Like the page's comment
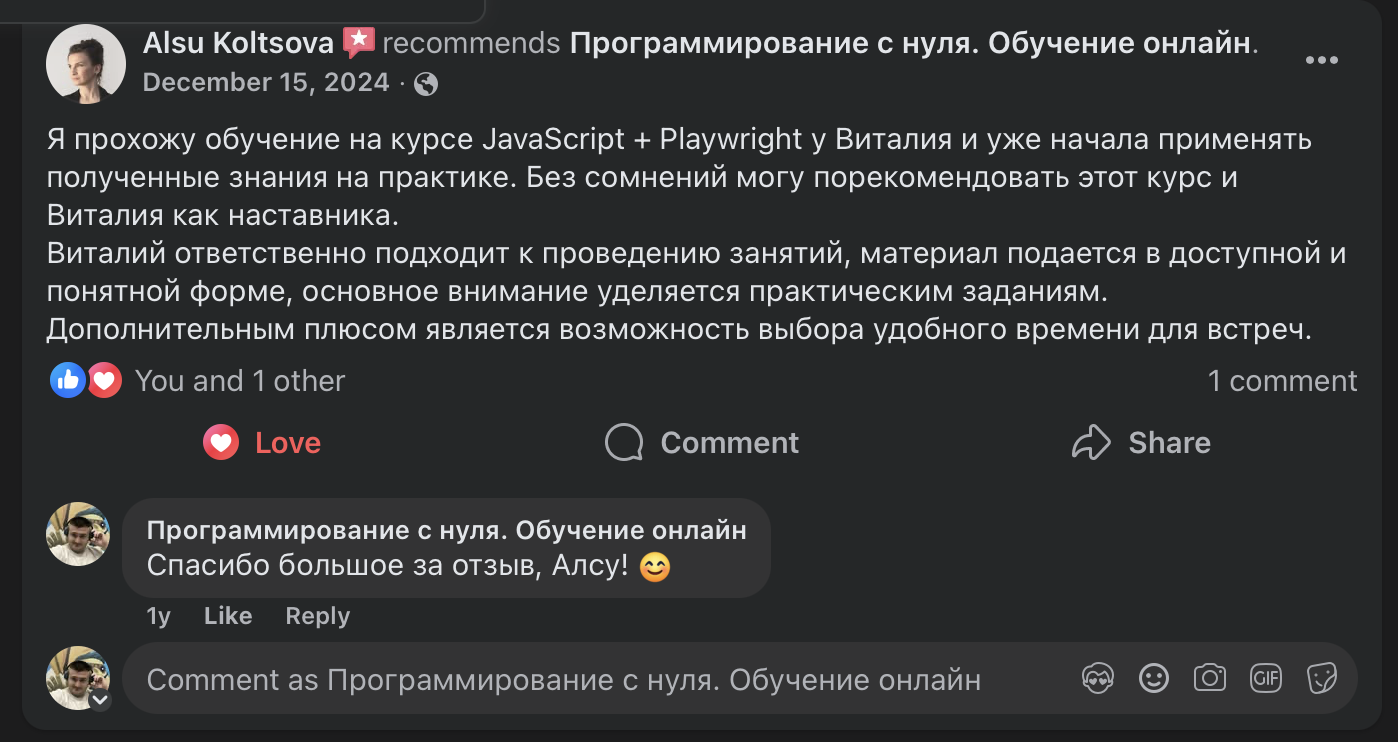1398x742 pixels. tap(228, 616)
